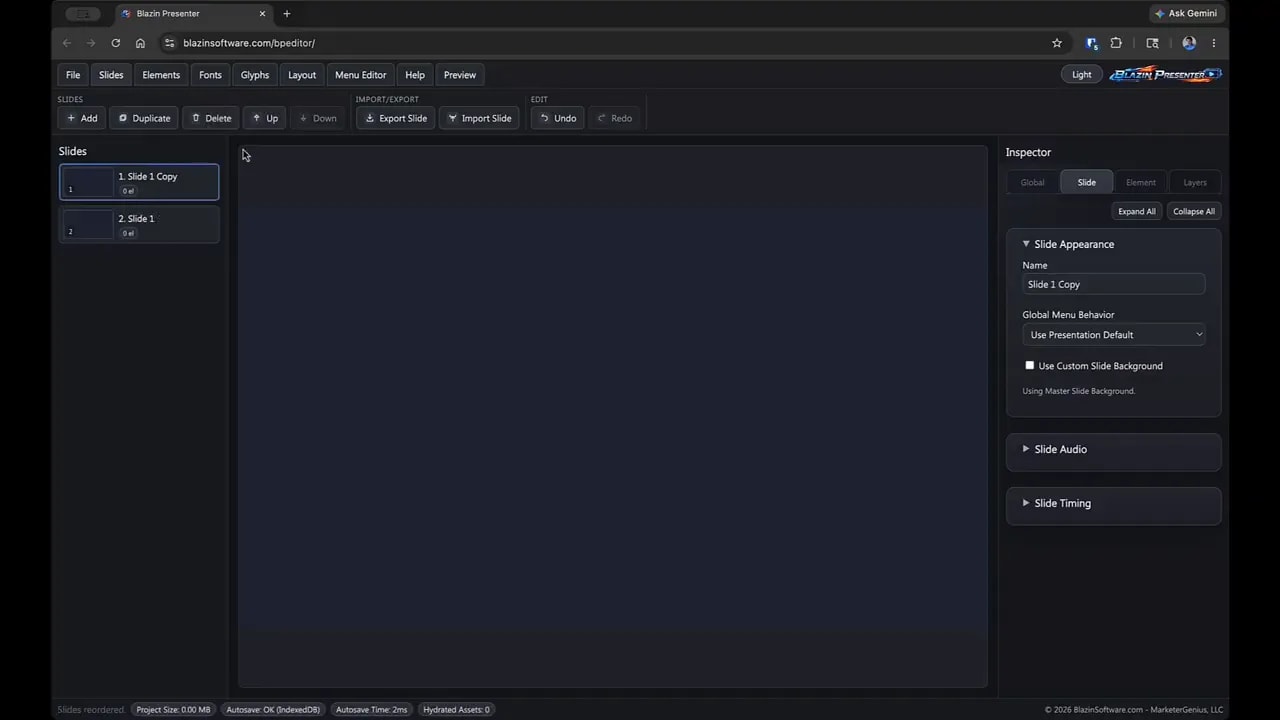Reload the browser page
The width and height of the screenshot is (1280, 720).
116,43
